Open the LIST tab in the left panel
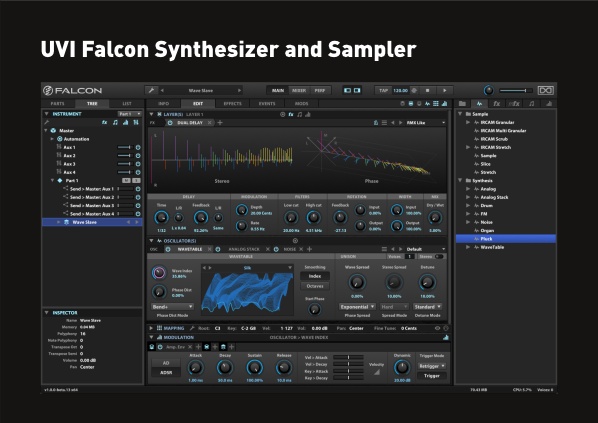 click(127, 103)
